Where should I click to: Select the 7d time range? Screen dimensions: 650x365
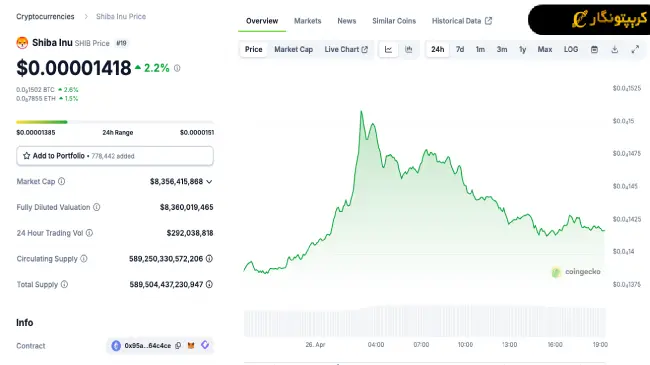pos(460,49)
